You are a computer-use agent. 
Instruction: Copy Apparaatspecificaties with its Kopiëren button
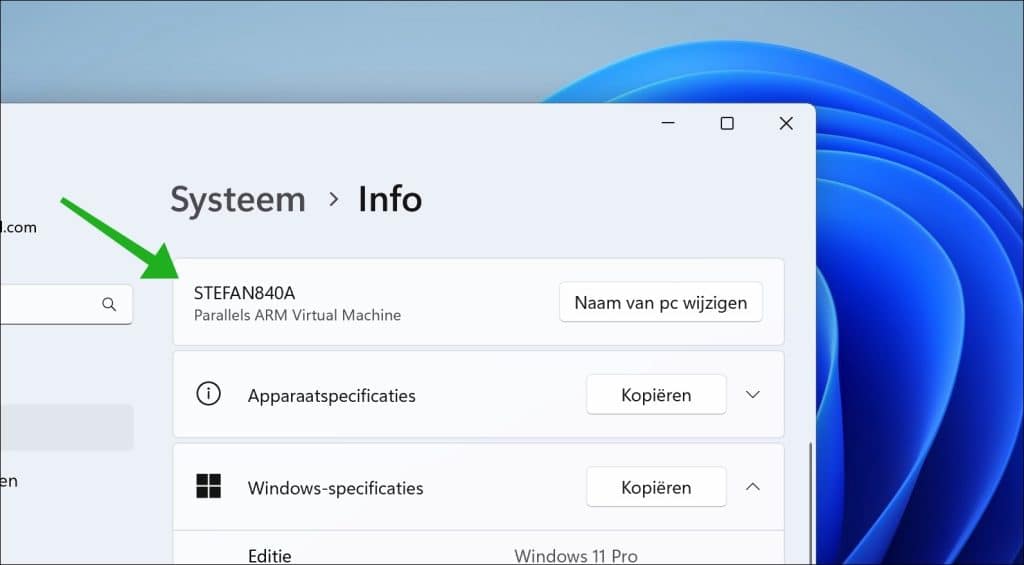tap(656, 395)
